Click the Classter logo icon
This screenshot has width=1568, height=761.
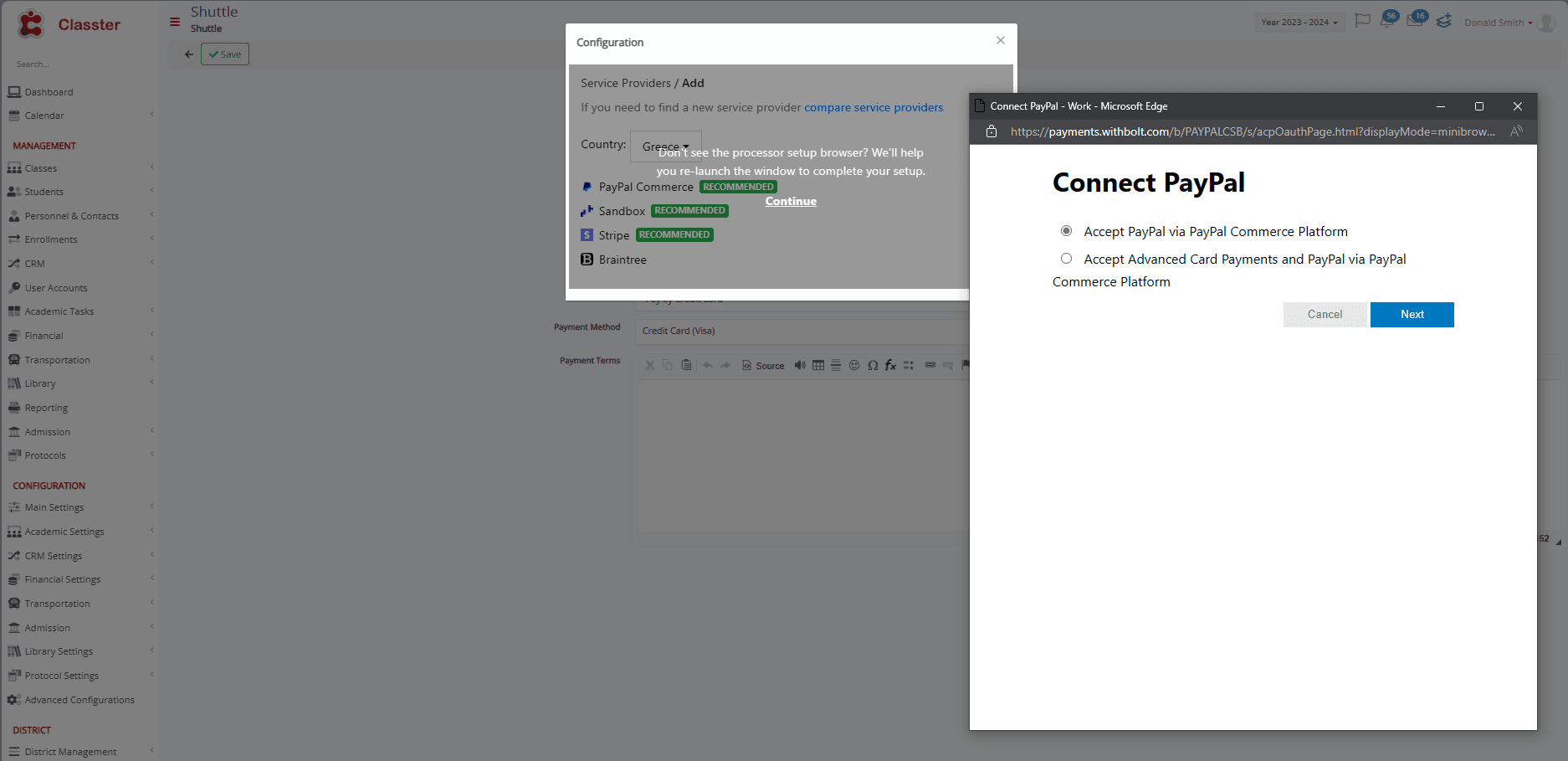[x=31, y=24]
